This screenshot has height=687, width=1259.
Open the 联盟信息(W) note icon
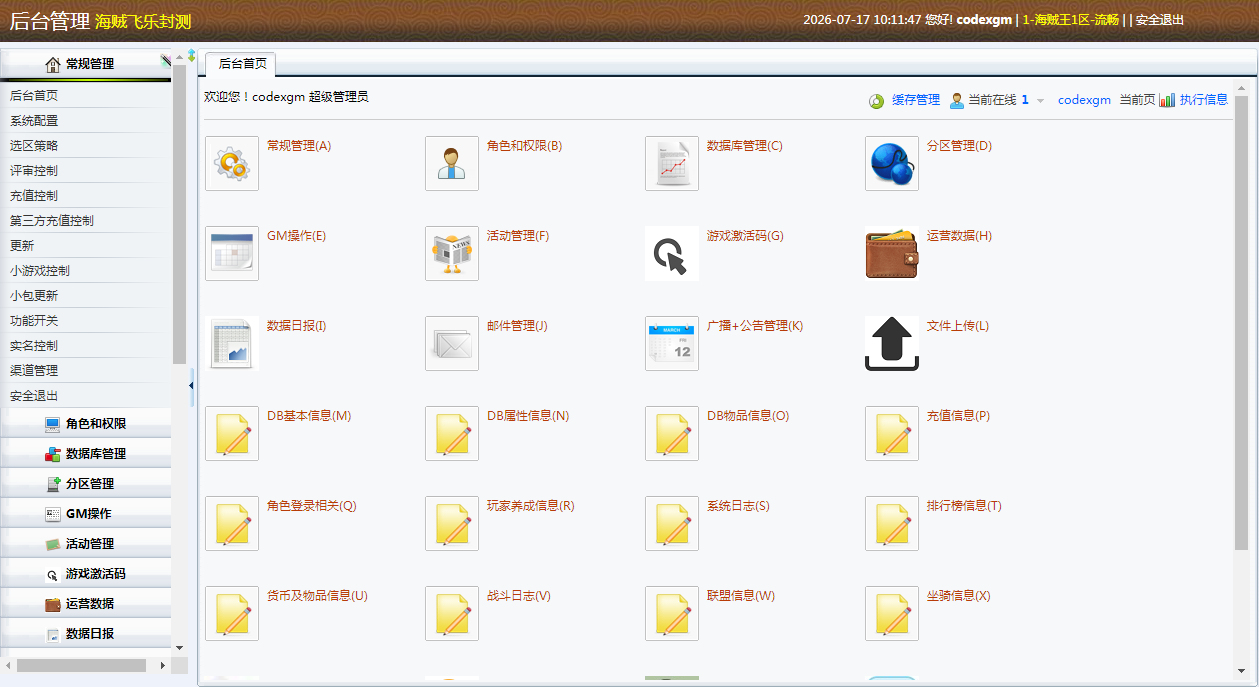pos(672,613)
